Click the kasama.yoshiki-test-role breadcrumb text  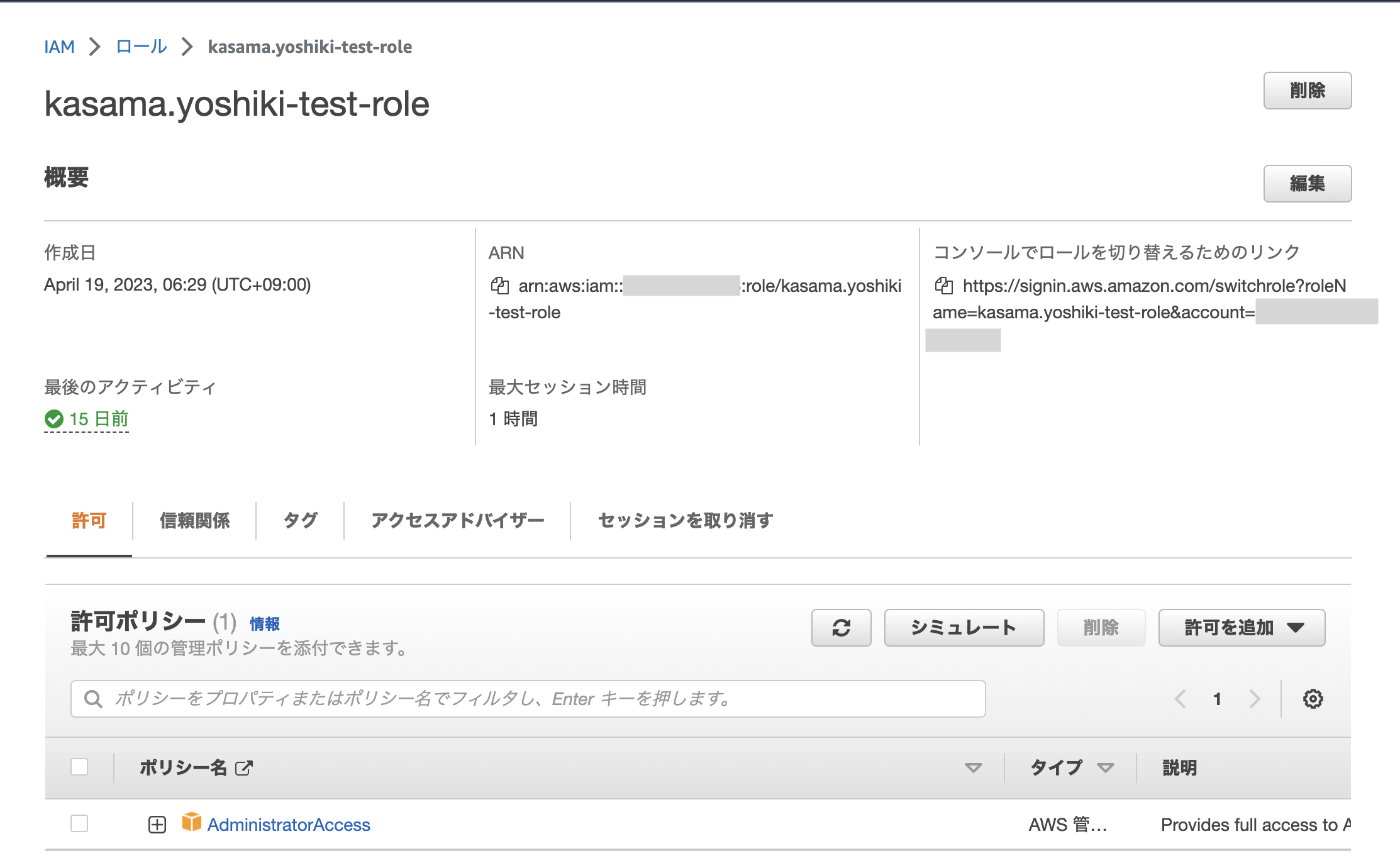[x=310, y=47]
